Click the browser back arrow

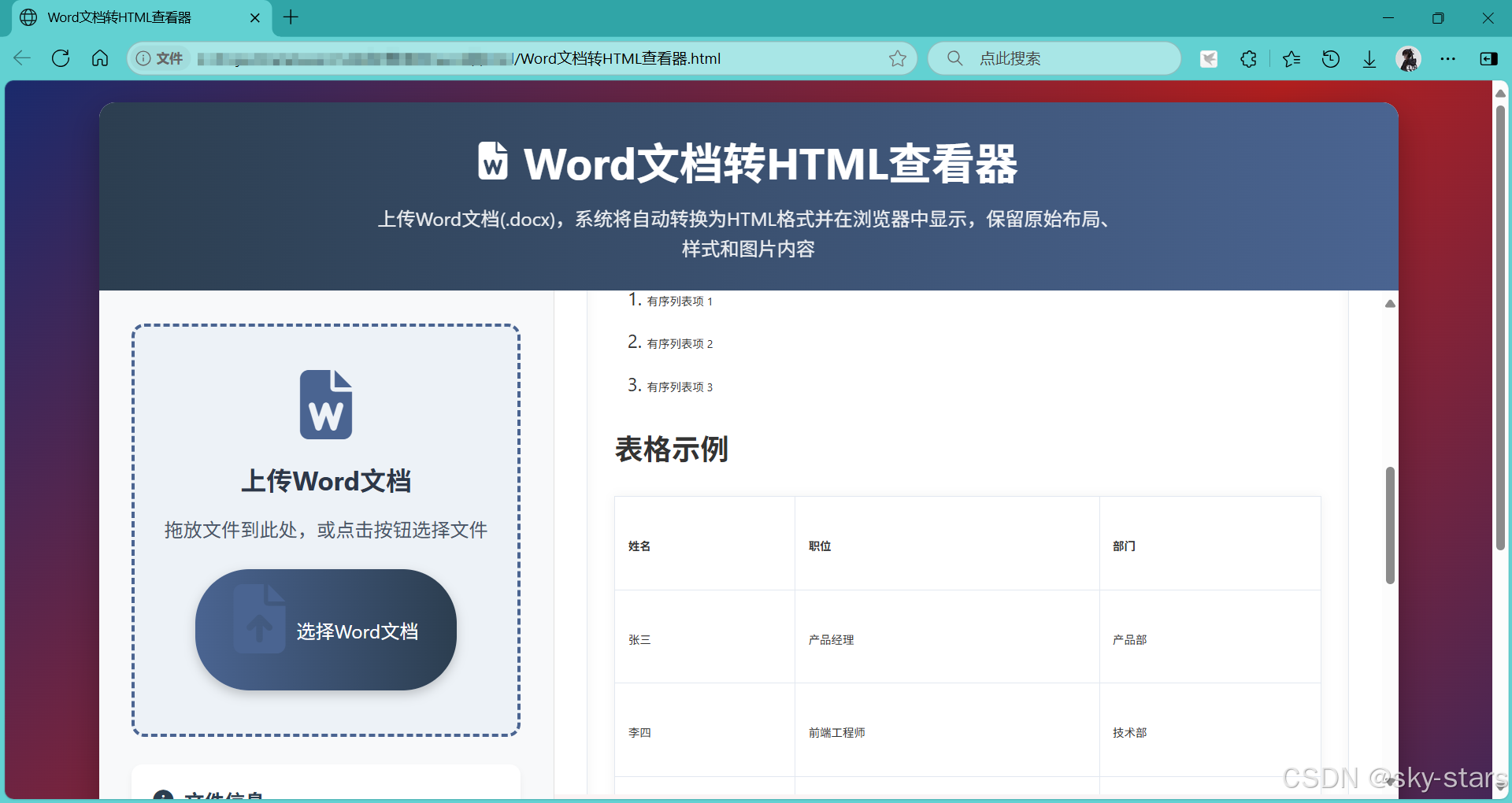pyautogui.click(x=22, y=58)
